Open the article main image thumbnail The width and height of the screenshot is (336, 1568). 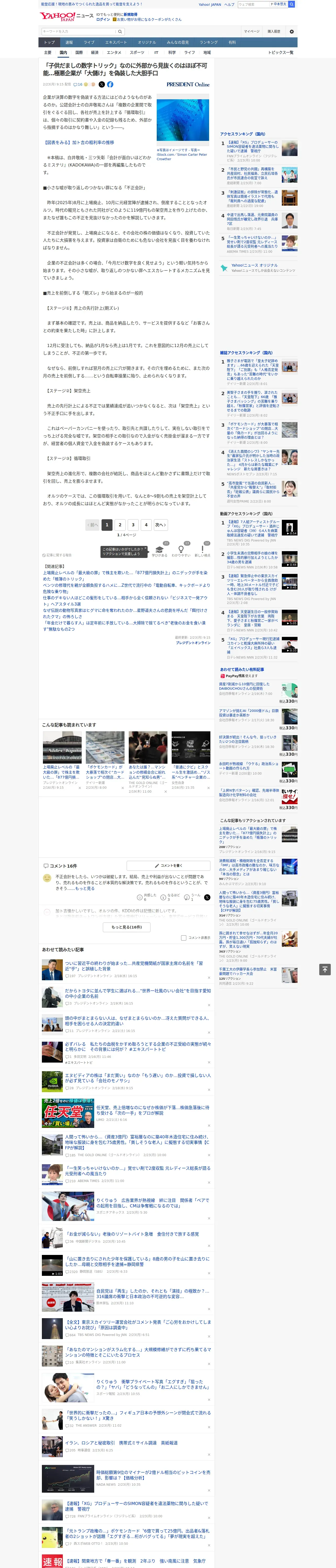(x=183, y=120)
